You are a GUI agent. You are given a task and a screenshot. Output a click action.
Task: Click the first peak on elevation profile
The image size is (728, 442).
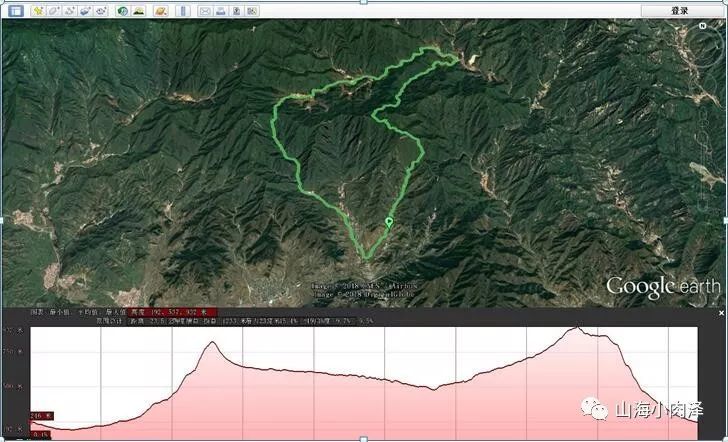click(212, 342)
